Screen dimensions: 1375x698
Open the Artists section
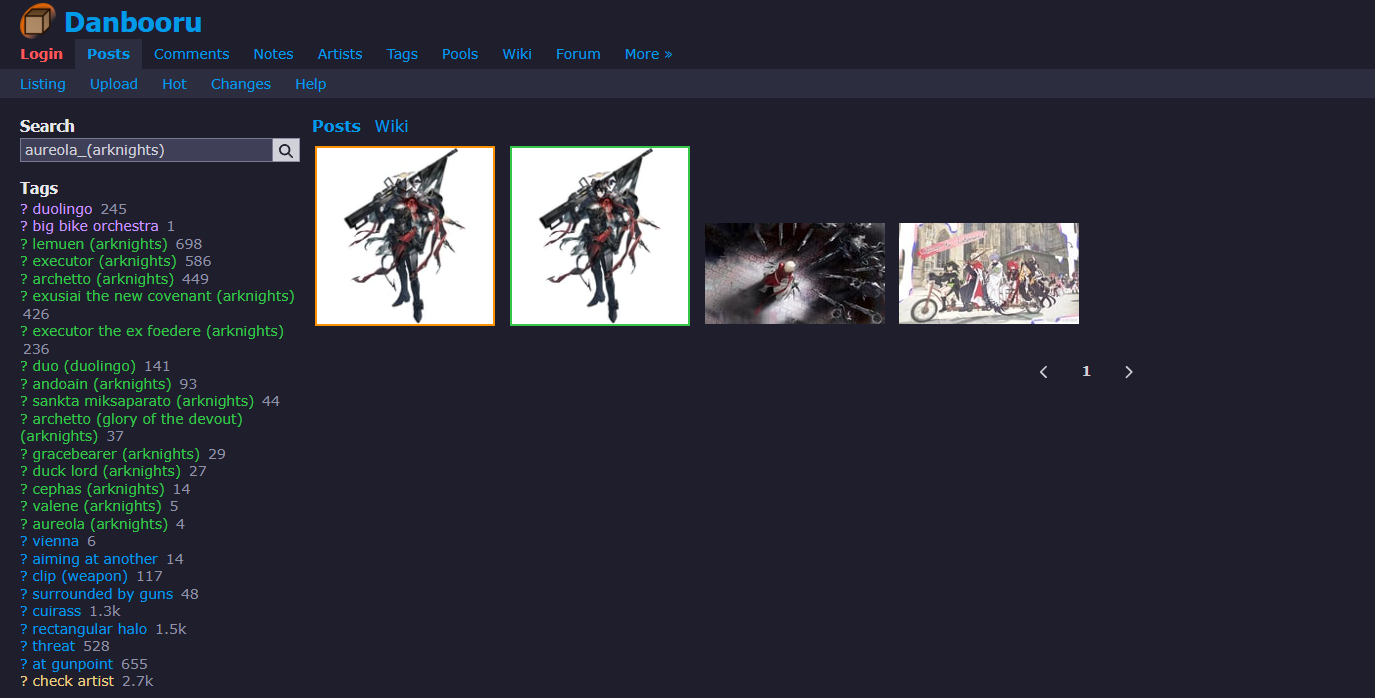(340, 54)
